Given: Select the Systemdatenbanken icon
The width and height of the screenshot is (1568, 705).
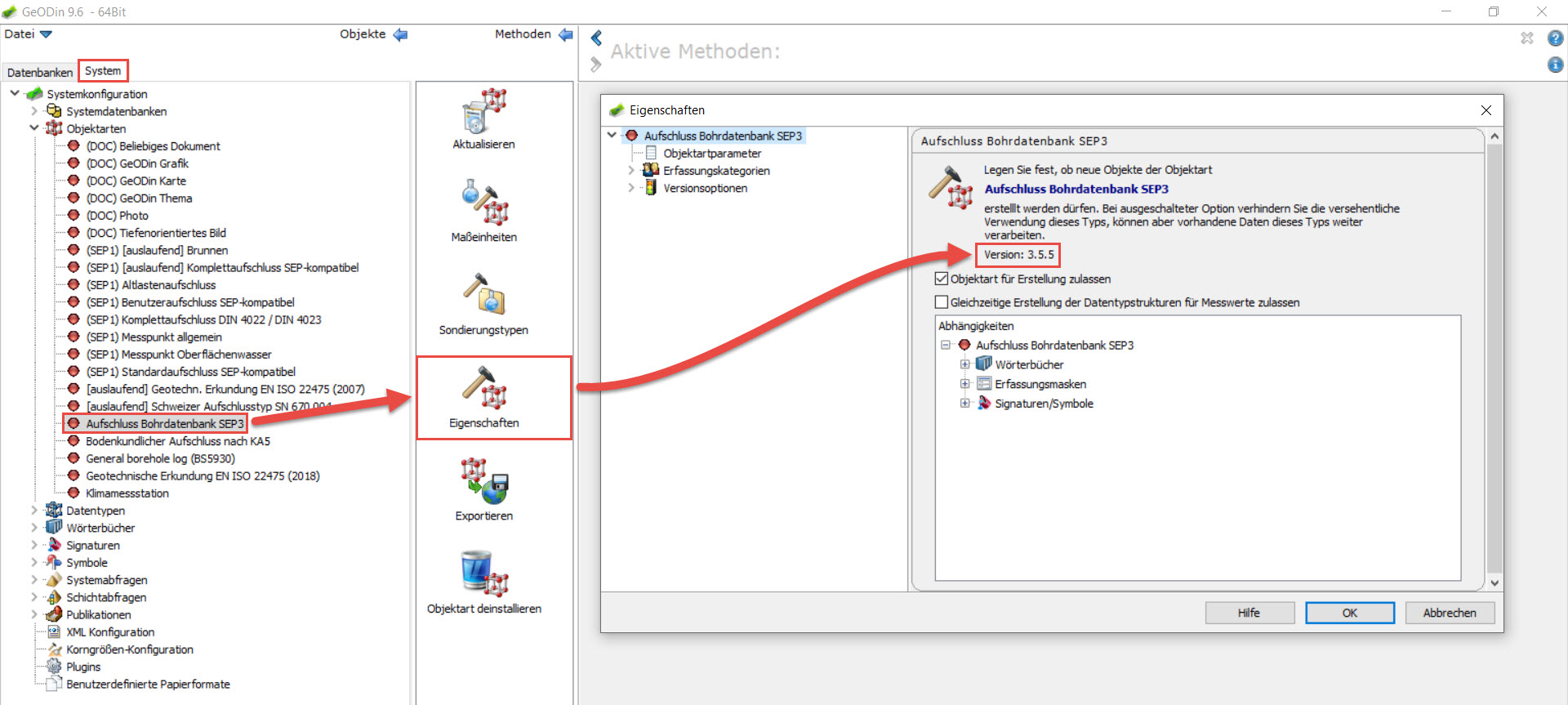Looking at the screenshot, I should click(x=54, y=111).
